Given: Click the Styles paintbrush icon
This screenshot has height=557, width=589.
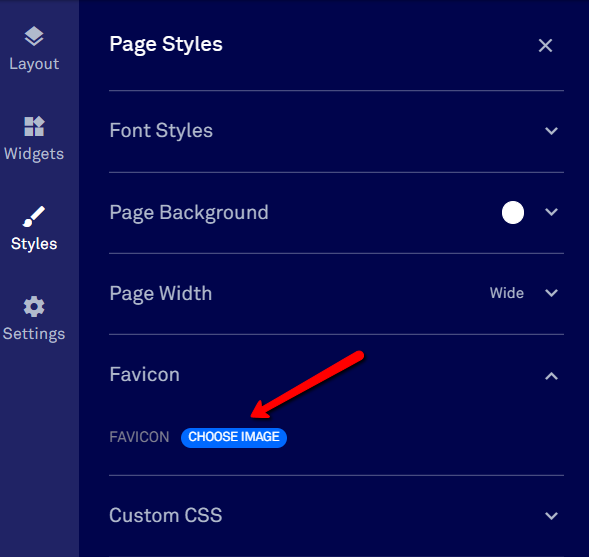Looking at the screenshot, I should 34,216.
